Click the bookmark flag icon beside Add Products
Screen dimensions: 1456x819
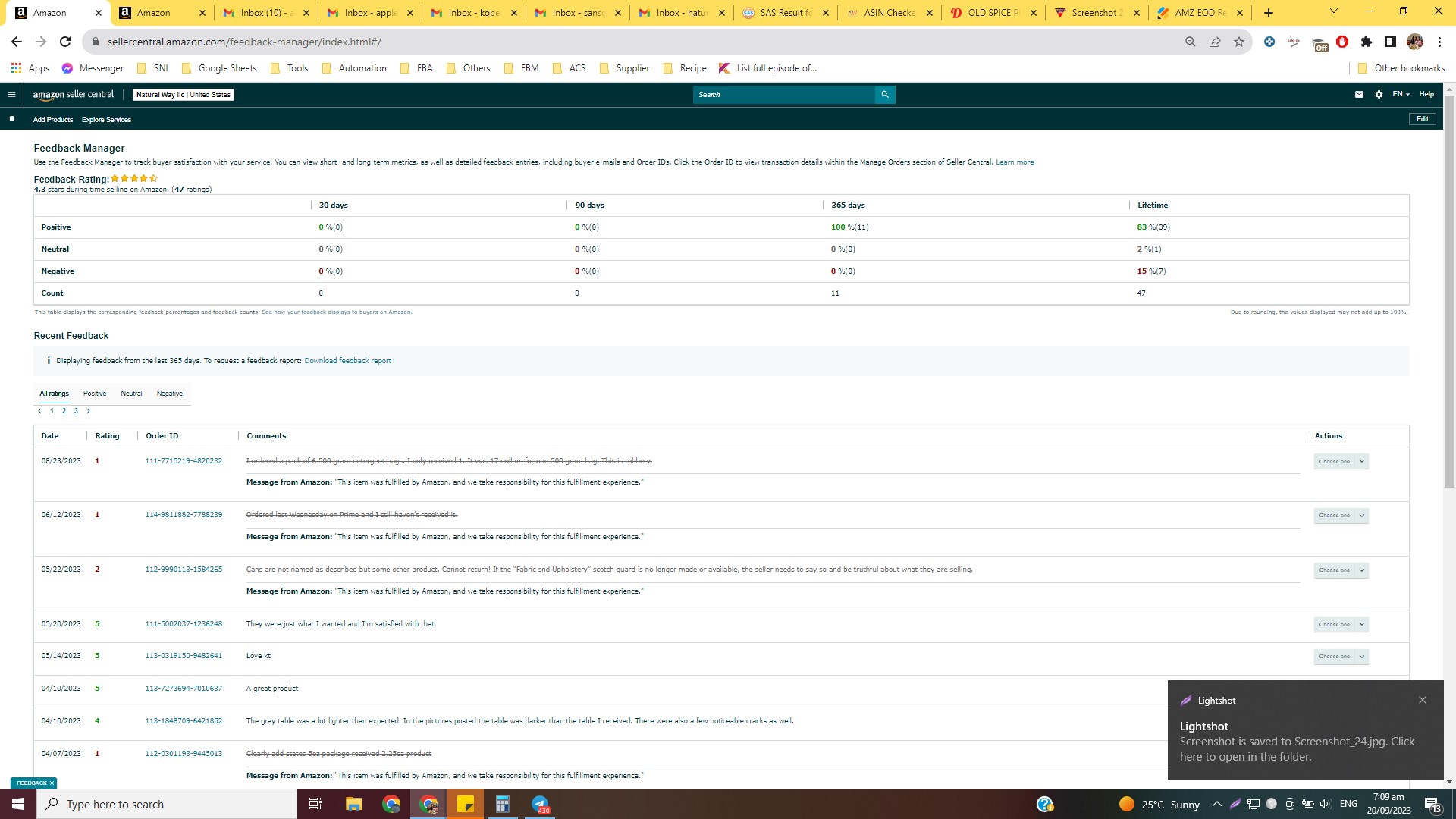tap(11, 119)
